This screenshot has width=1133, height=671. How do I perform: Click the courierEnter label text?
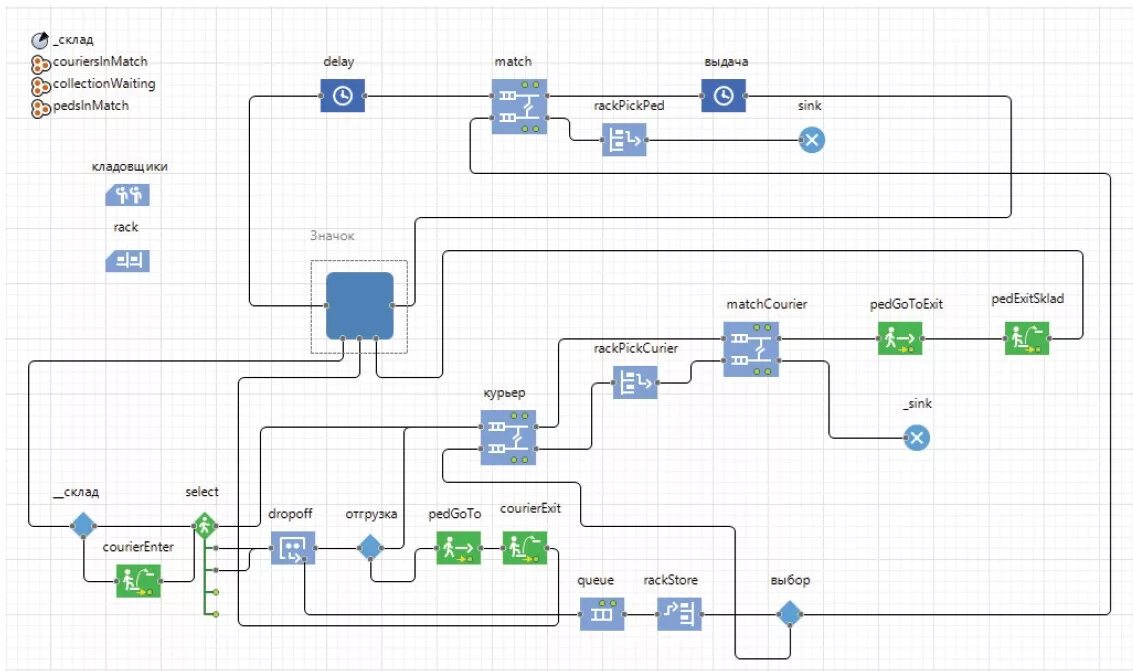tap(138, 547)
